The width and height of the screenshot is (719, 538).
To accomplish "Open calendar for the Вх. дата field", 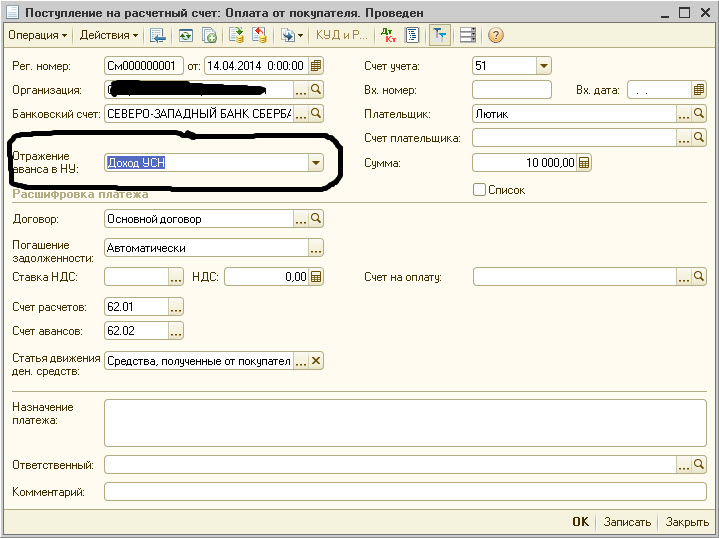I will click(700, 90).
